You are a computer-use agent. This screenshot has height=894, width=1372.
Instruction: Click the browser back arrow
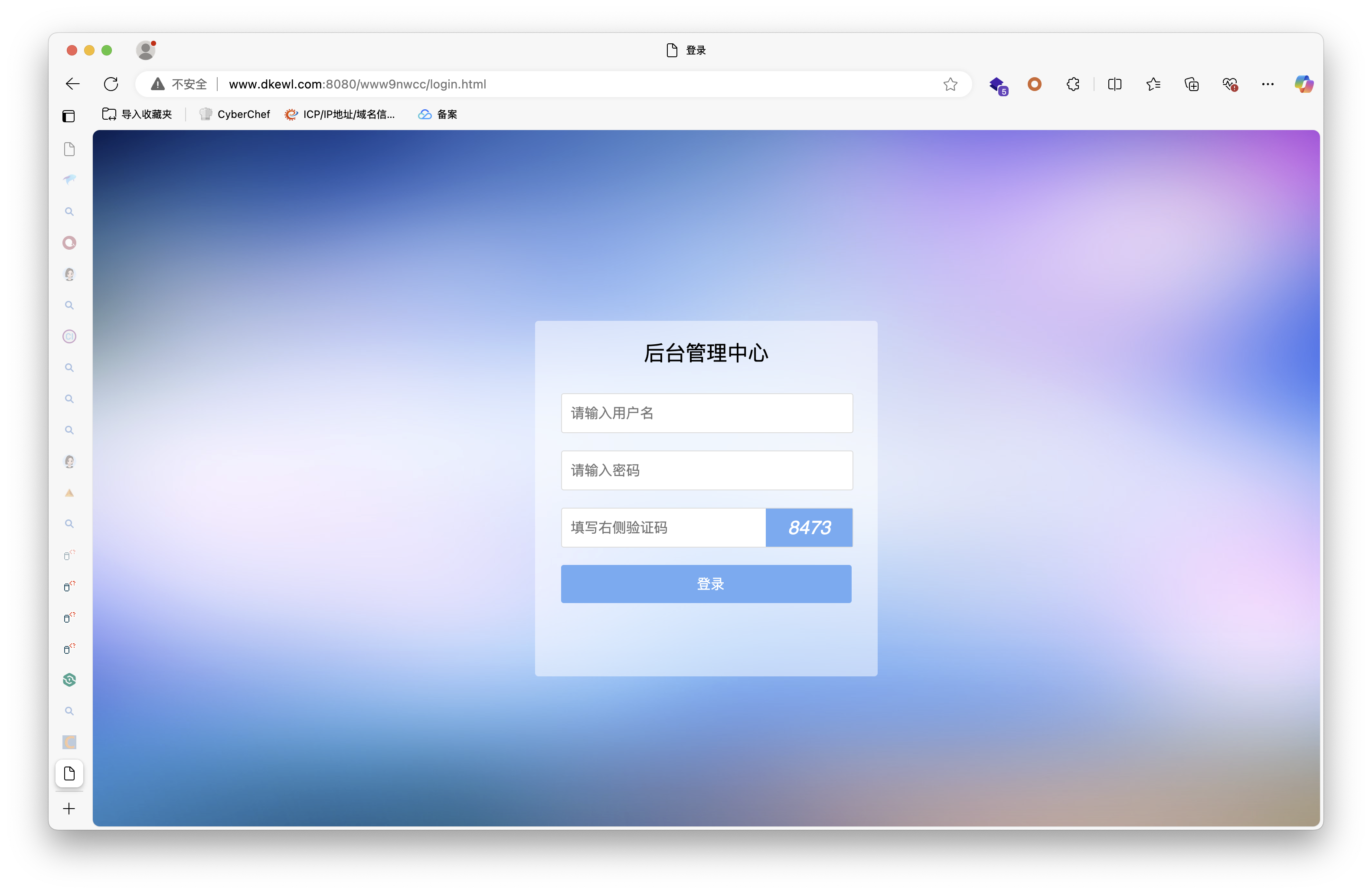73,84
